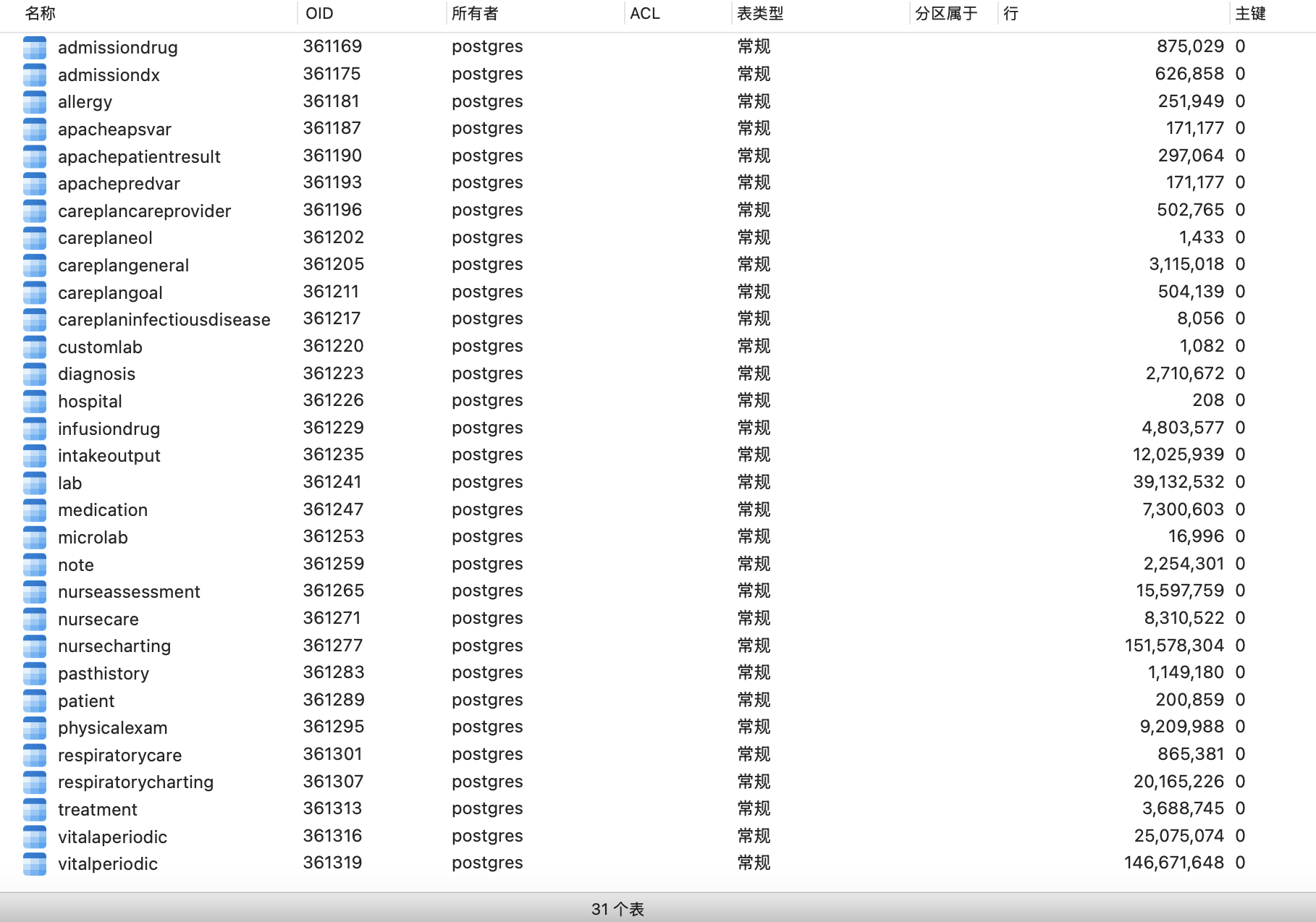Image resolution: width=1316 pixels, height=922 pixels.
Task: Click the table icon beside diagnosis
Action: pyautogui.click(x=35, y=374)
